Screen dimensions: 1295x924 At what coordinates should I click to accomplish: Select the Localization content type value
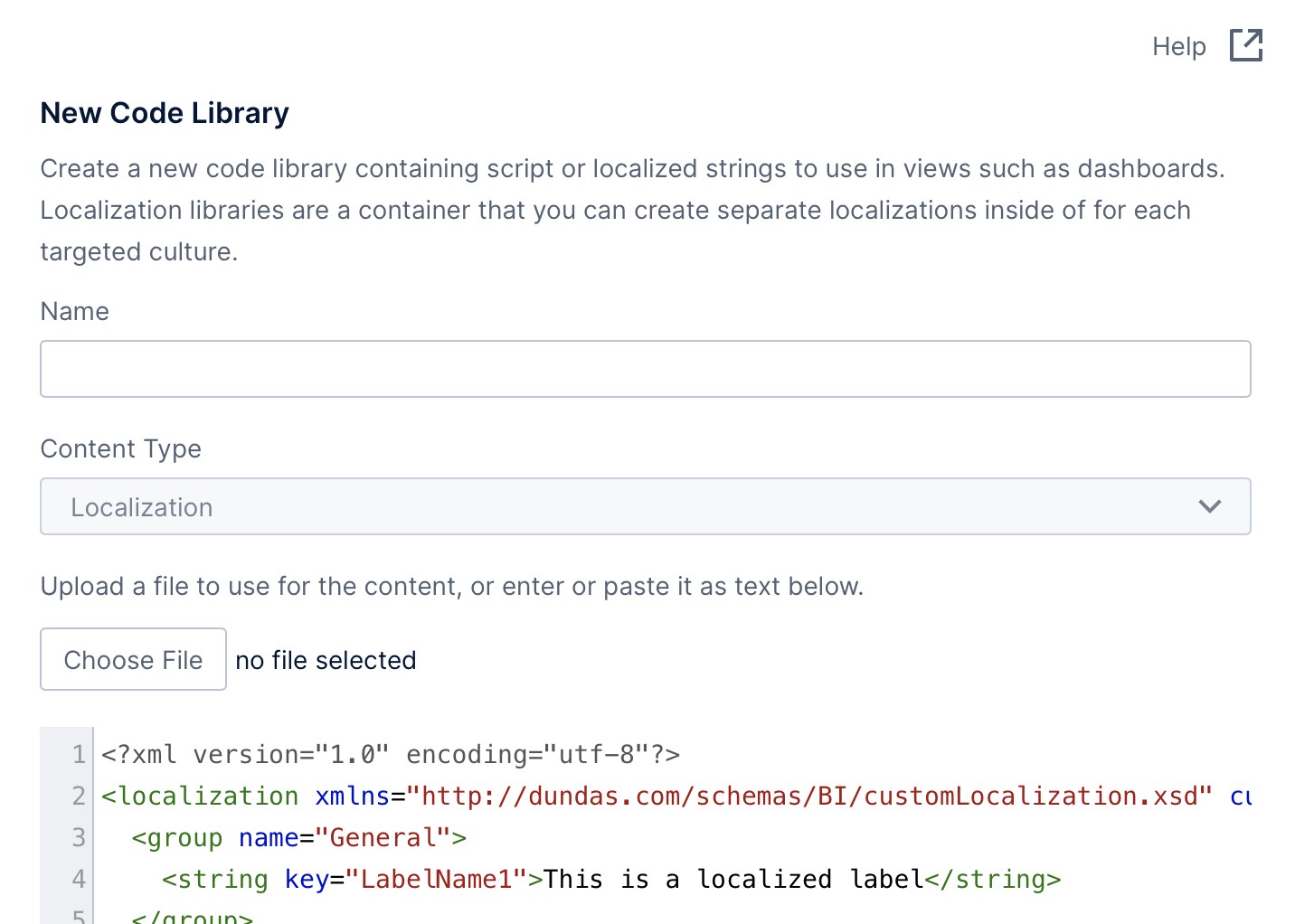coord(141,506)
